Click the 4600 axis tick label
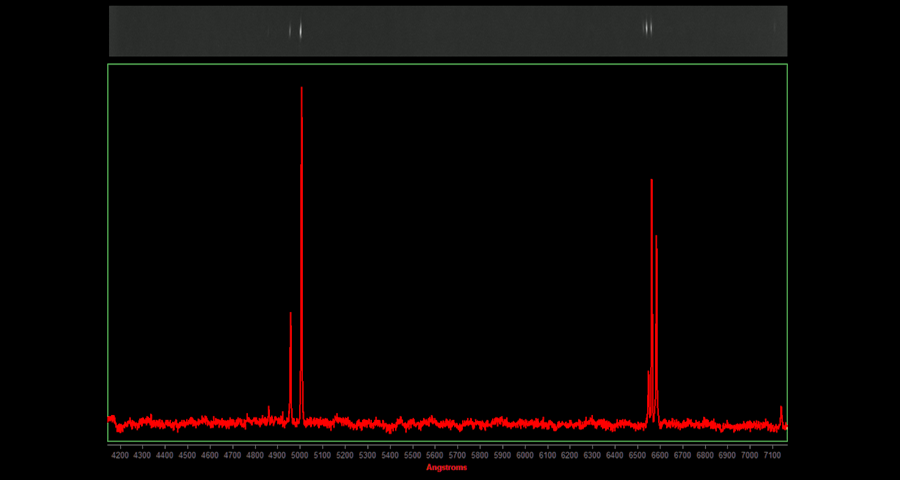Viewport: 900px width, 480px height. [210, 455]
